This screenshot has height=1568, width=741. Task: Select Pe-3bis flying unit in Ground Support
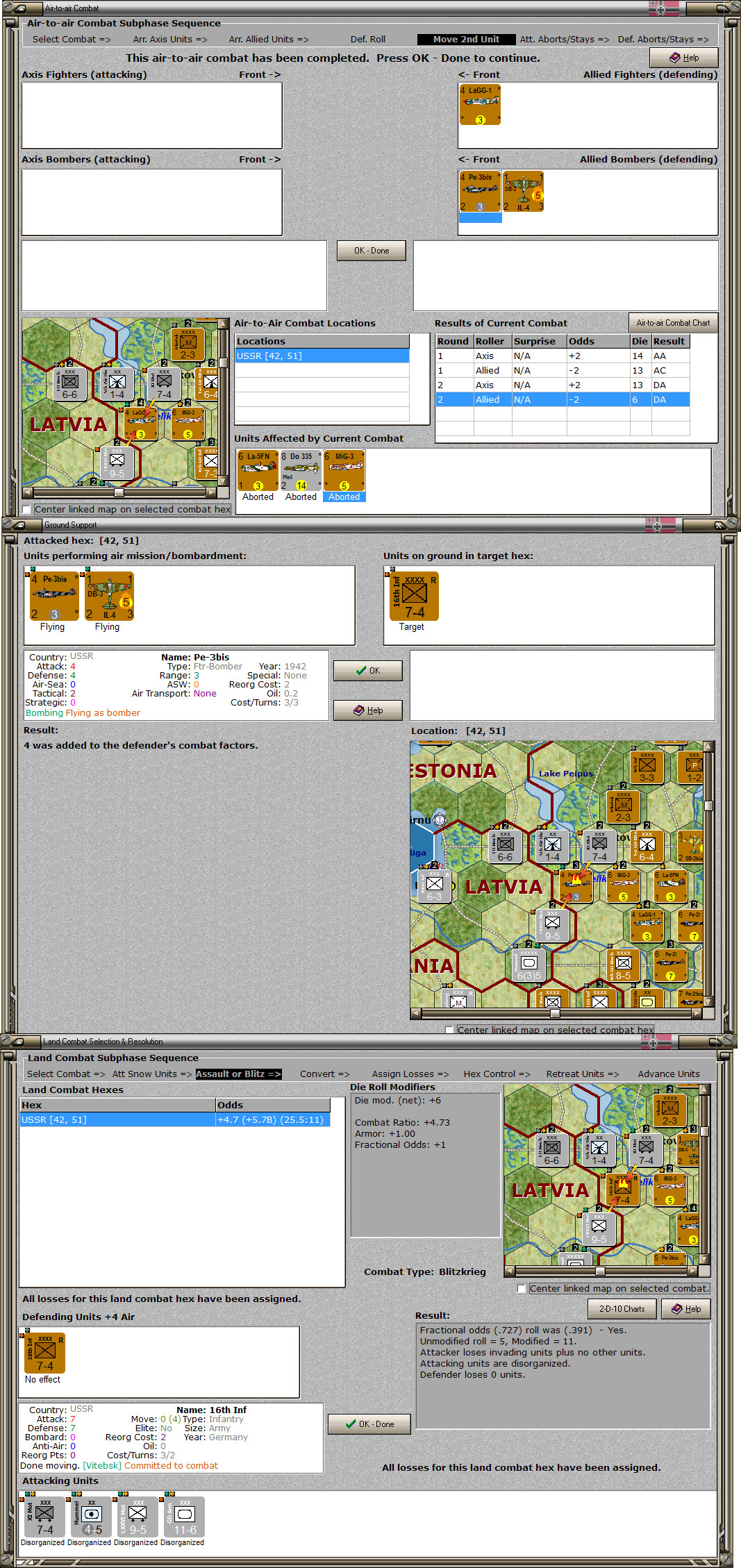(x=54, y=597)
